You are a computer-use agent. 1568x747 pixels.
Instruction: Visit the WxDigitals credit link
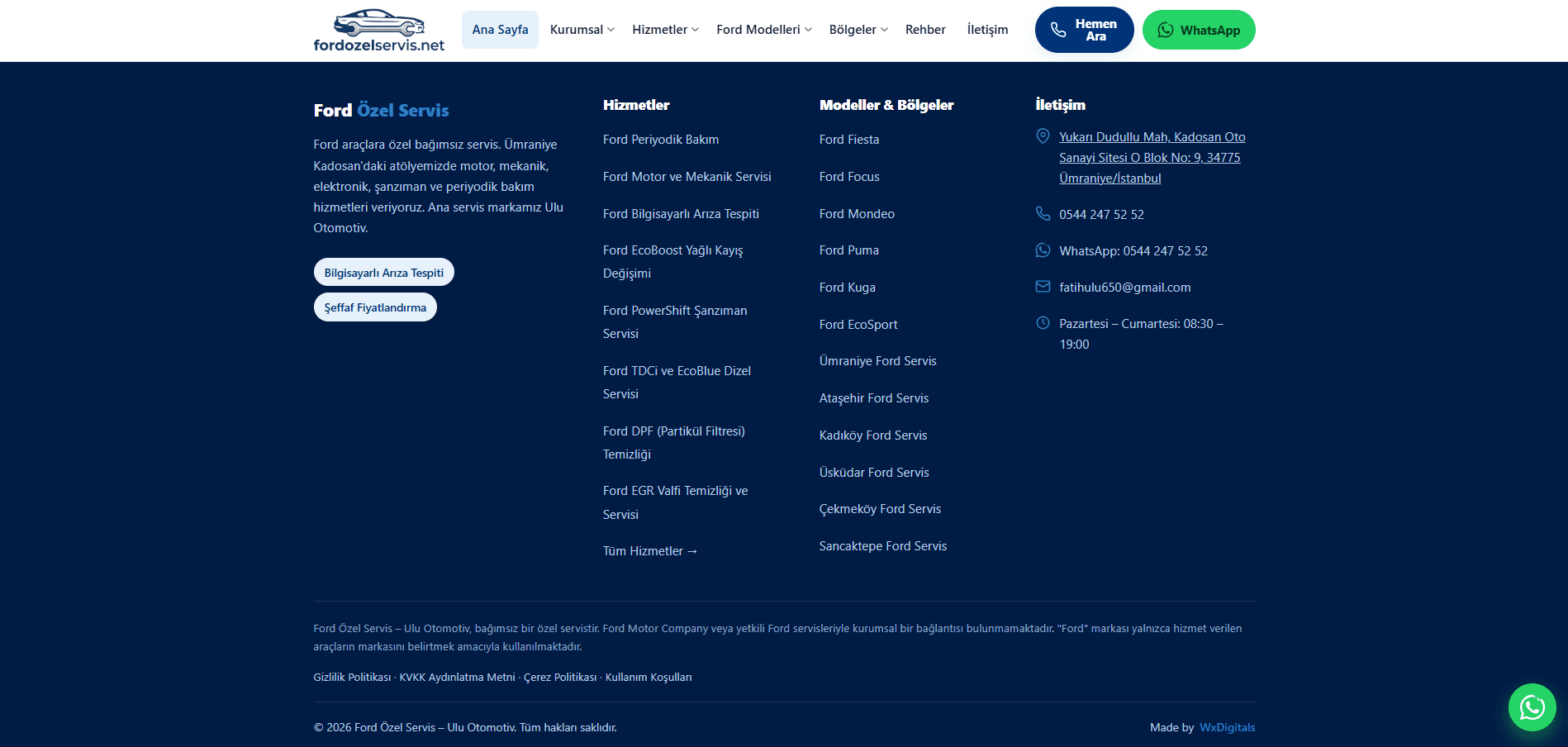coord(1227,728)
